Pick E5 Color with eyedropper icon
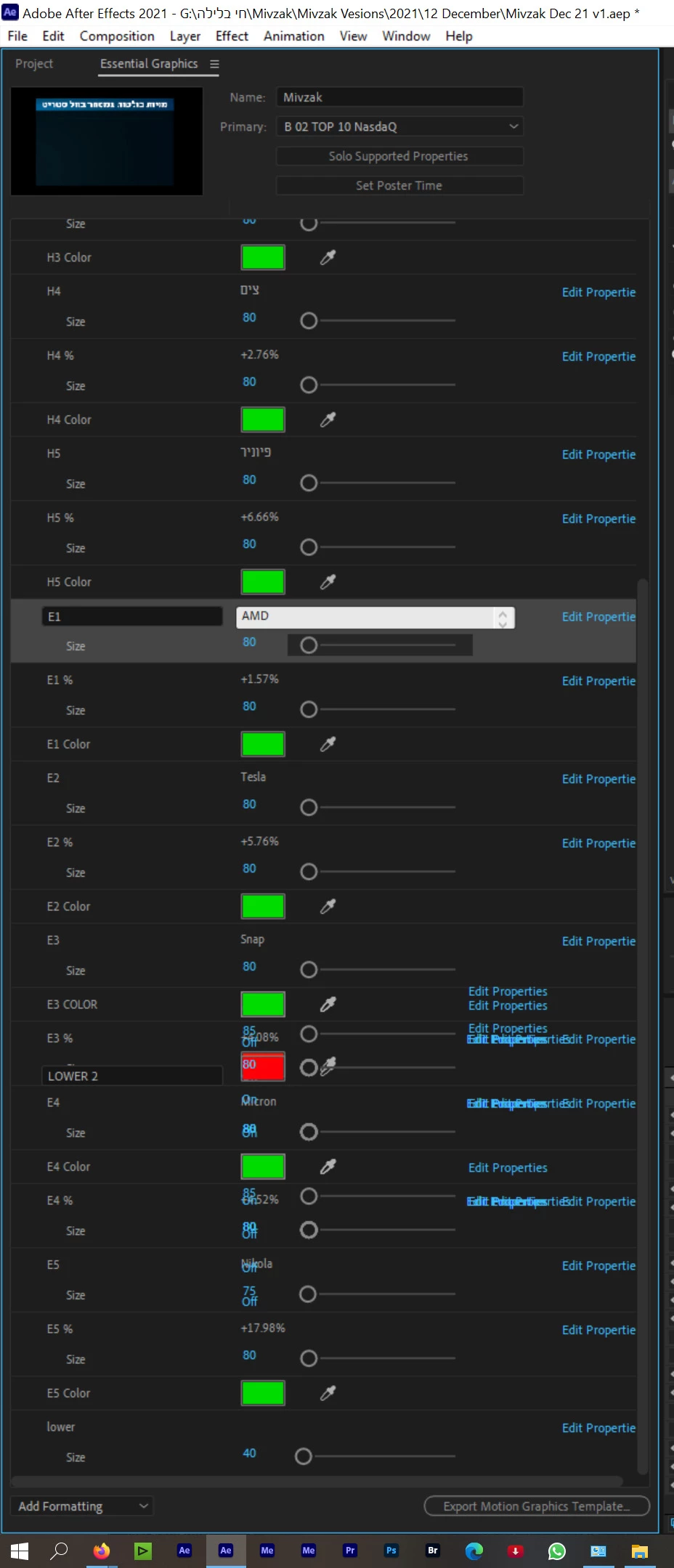Screen dimensions: 674x1568 pyautogui.click(x=328, y=1393)
